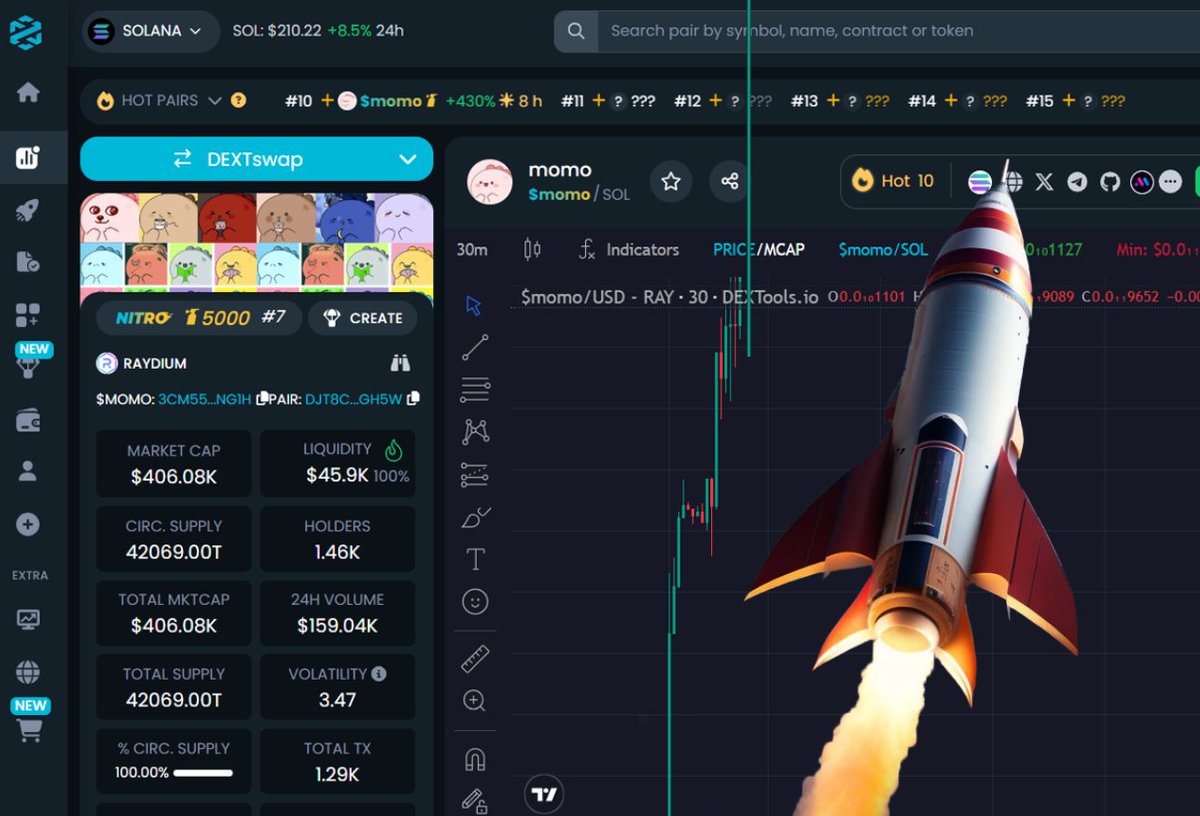Select the arrow cursor chart tool
The image size is (1200, 816).
tap(475, 306)
